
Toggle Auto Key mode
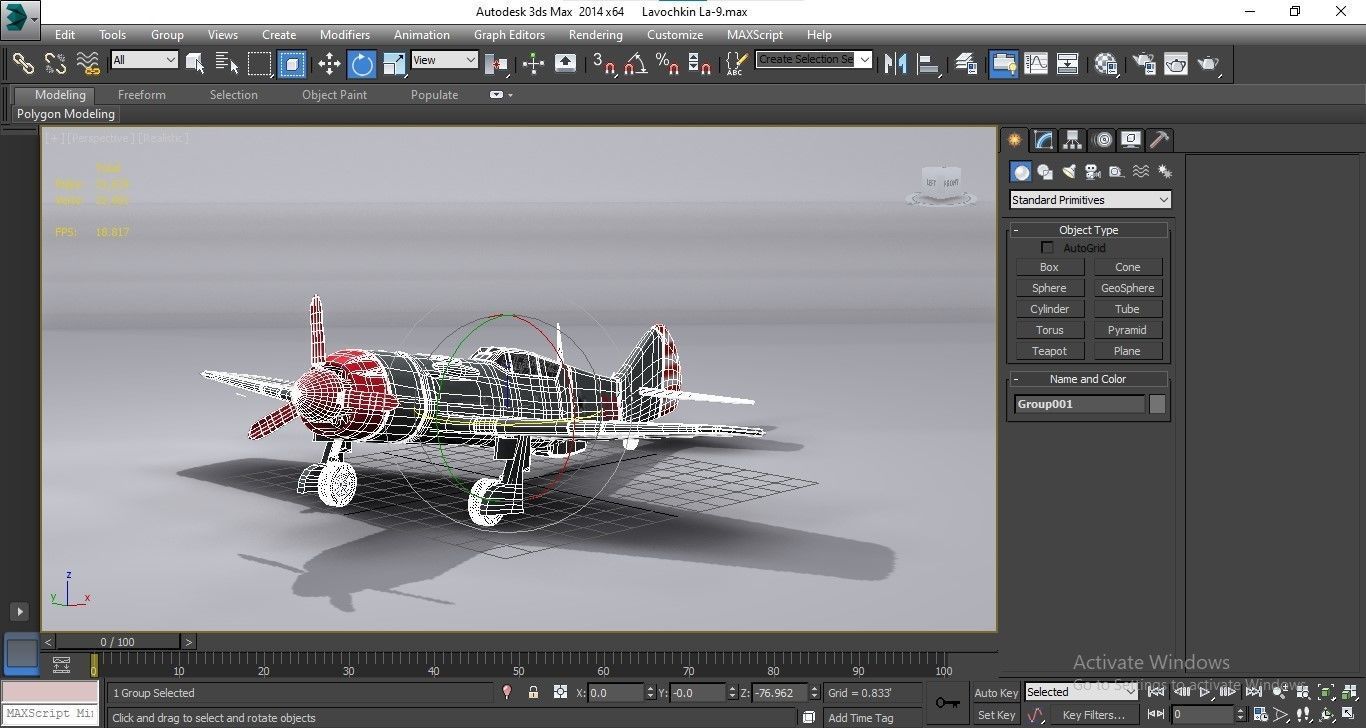tap(996, 693)
